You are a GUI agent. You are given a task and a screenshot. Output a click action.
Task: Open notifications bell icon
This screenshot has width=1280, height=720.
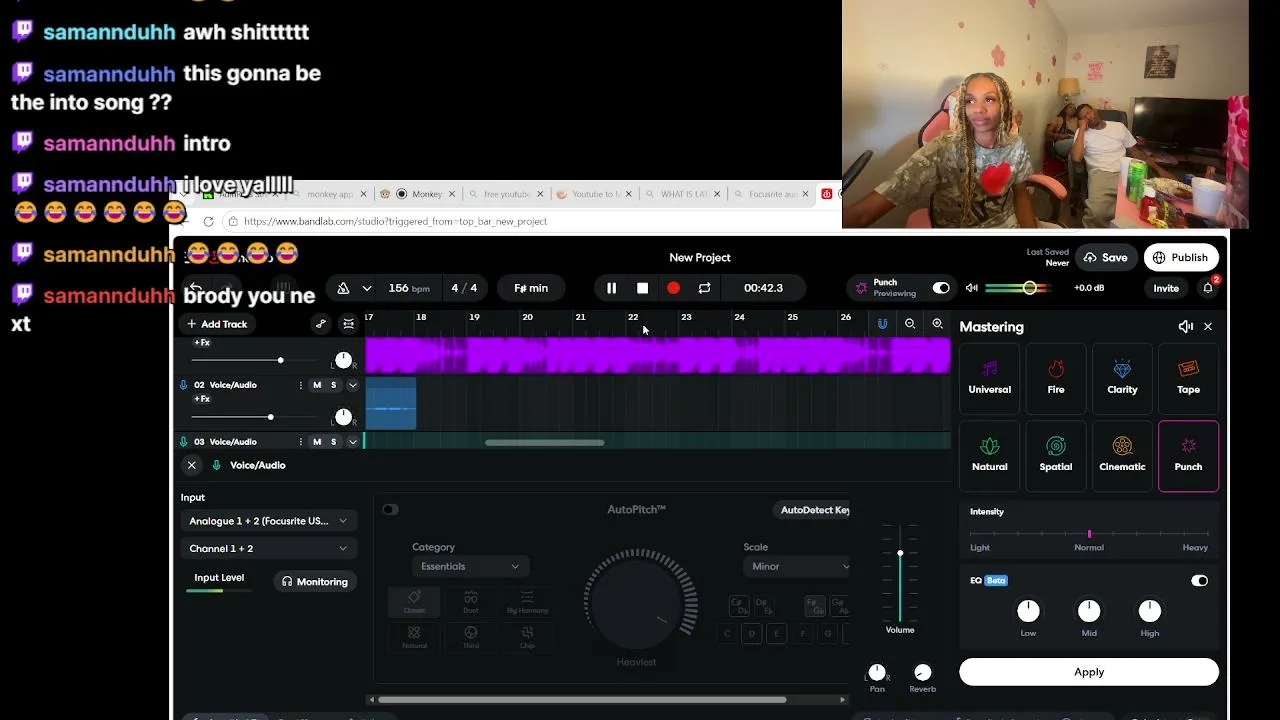click(1208, 288)
